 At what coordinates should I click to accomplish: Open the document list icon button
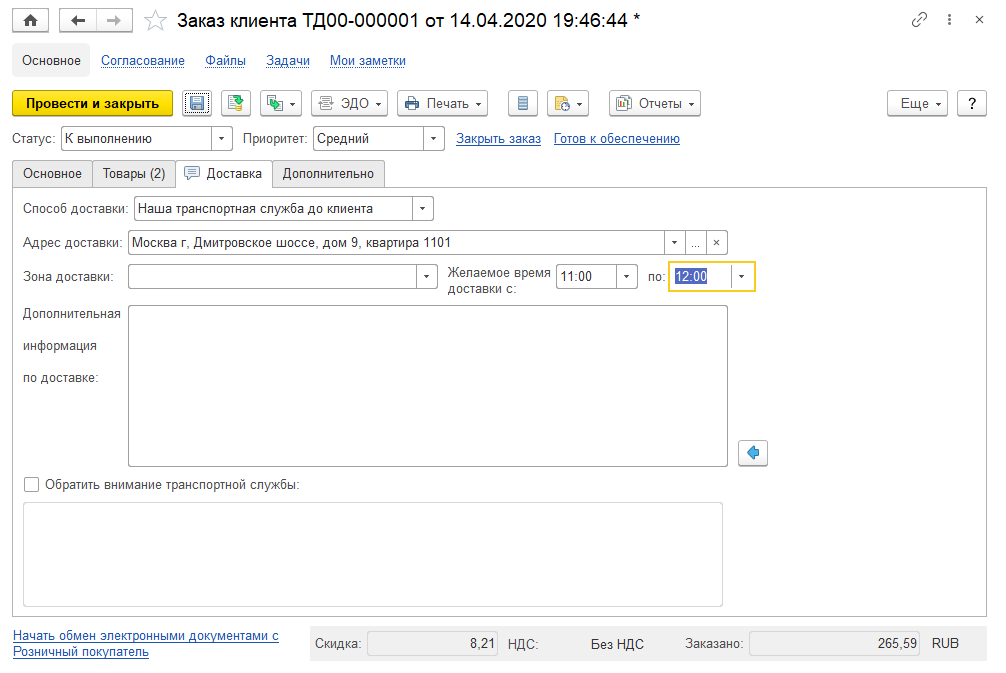[523, 103]
